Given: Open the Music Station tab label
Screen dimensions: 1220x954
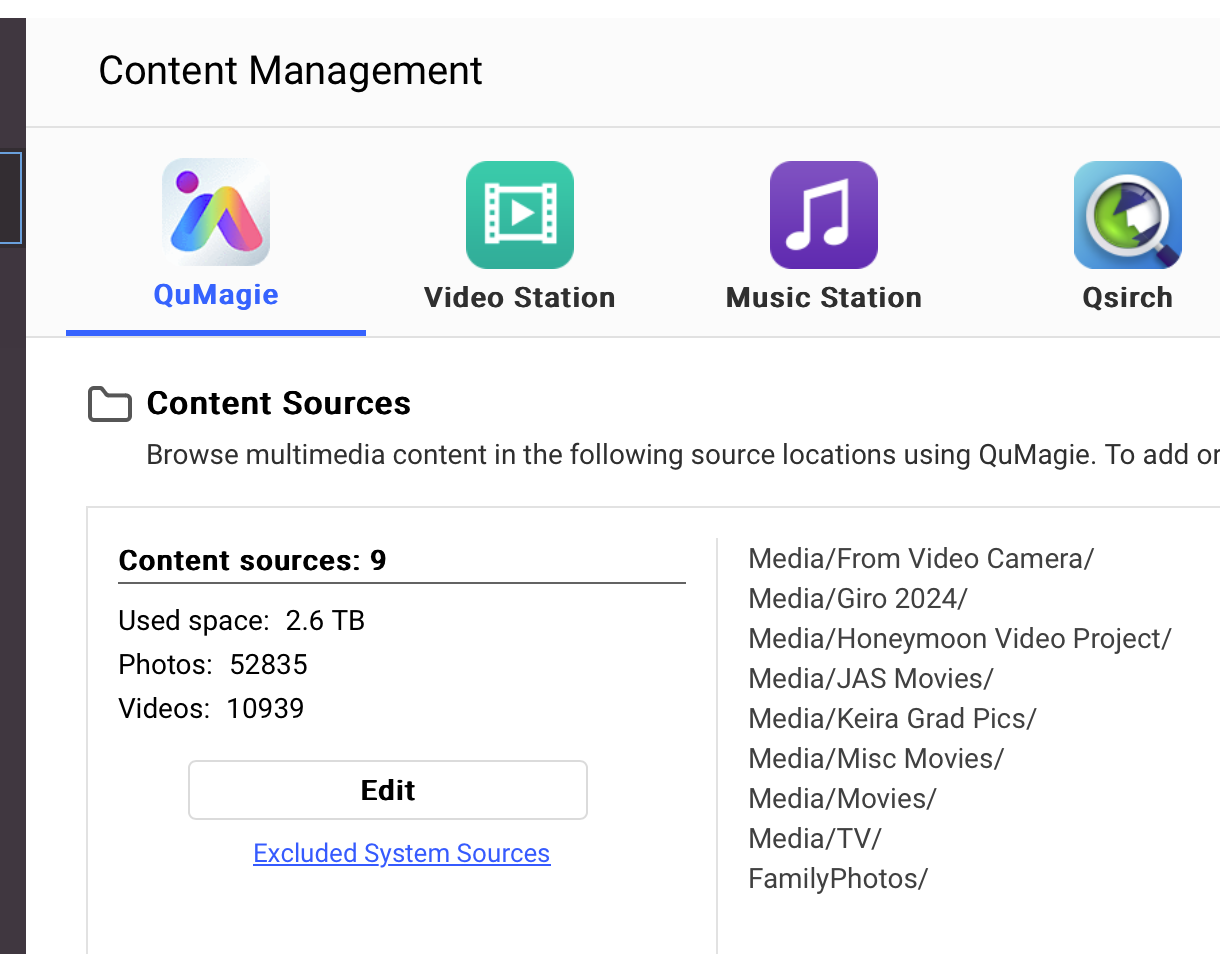Looking at the screenshot, I should coord(823,297).
